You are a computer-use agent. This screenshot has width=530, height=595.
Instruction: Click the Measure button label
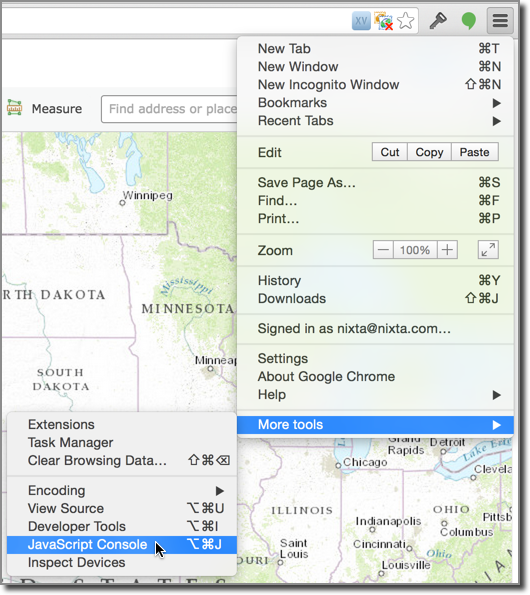tap(57, 109)
